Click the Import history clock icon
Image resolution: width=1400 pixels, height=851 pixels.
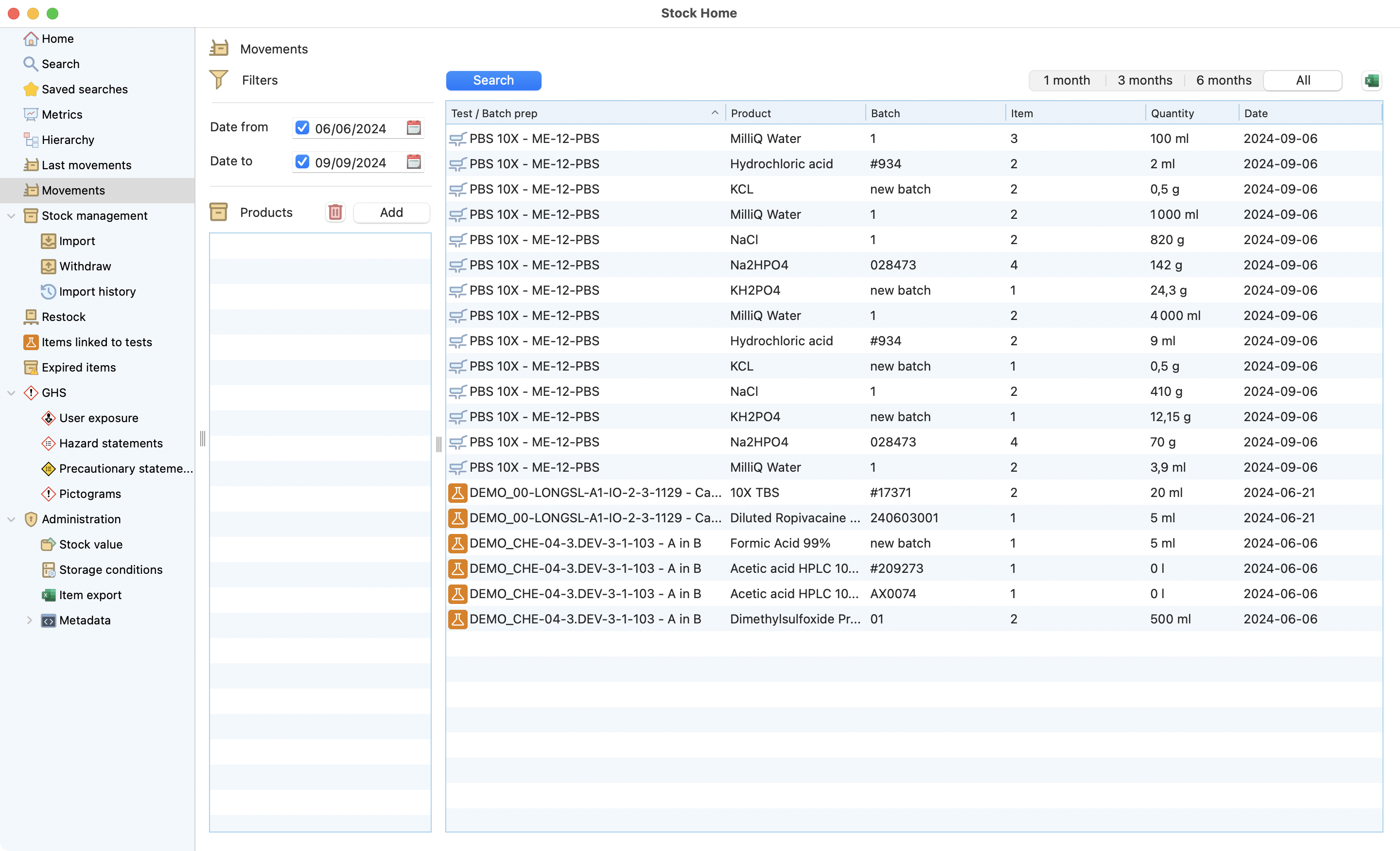(48, 292)
